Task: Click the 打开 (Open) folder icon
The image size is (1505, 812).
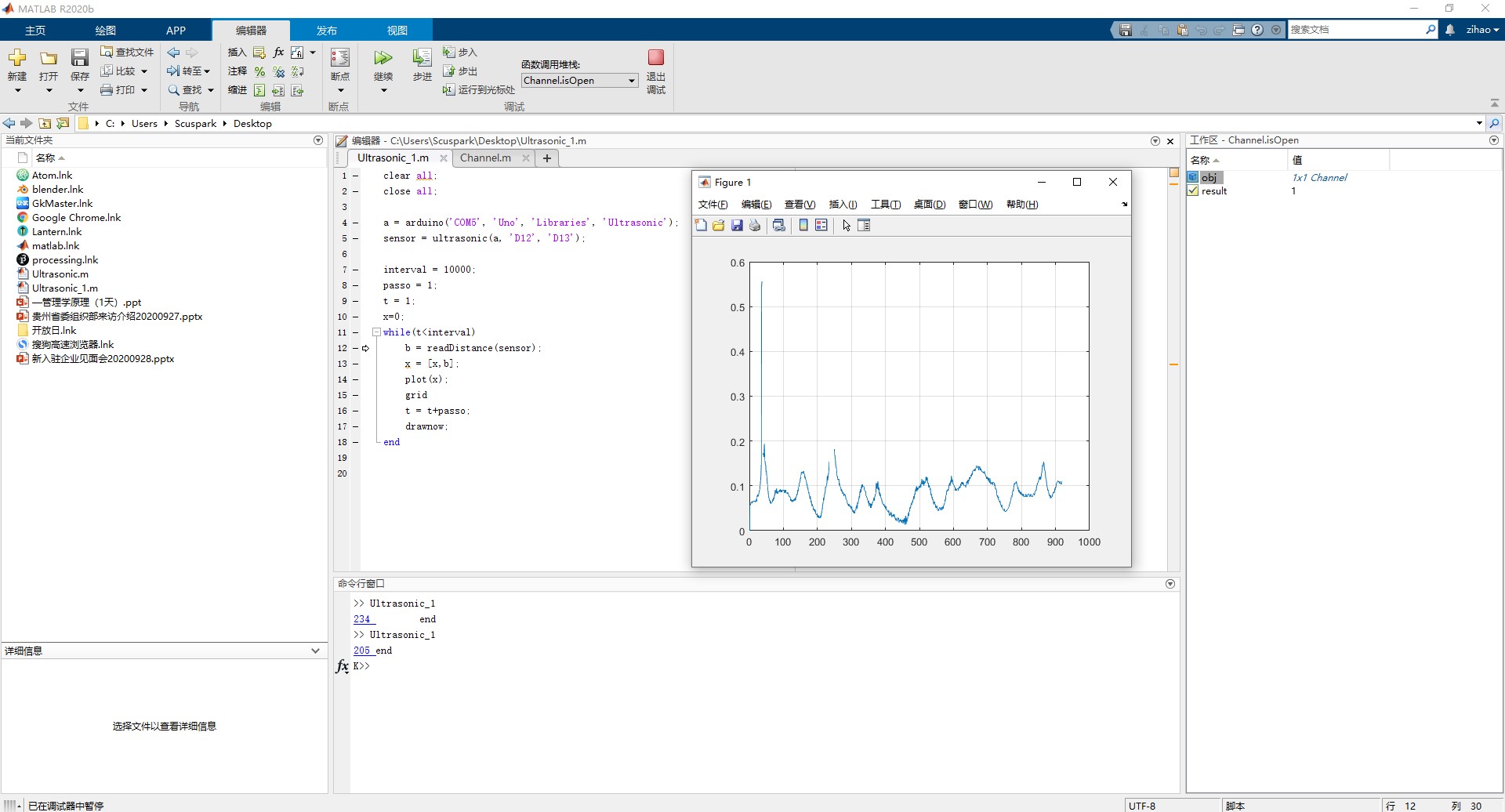Action: coord(49,58)
